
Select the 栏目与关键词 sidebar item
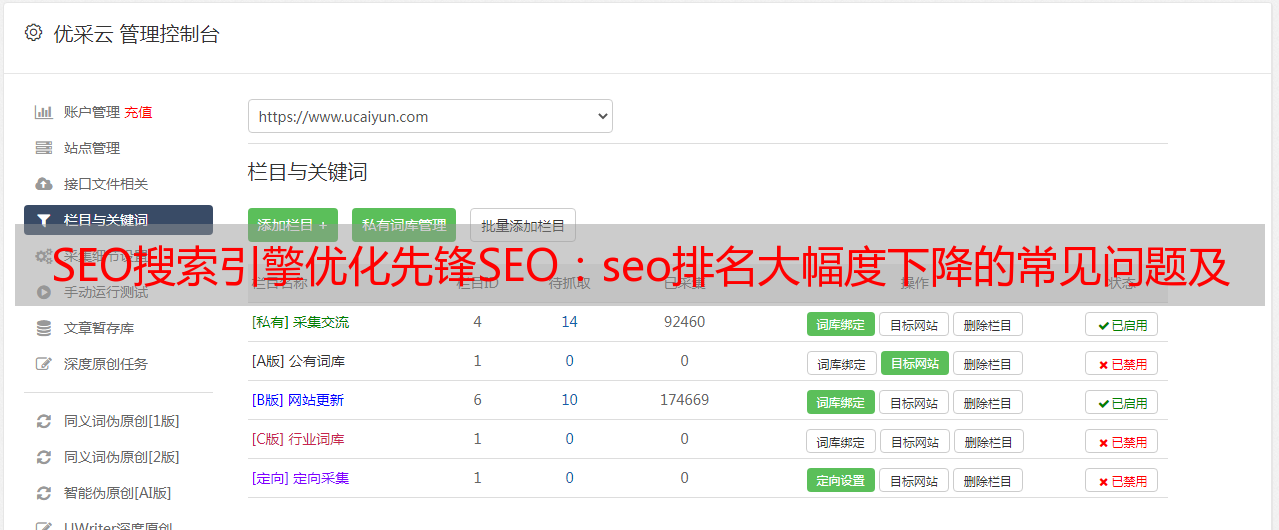coord(118,220)
